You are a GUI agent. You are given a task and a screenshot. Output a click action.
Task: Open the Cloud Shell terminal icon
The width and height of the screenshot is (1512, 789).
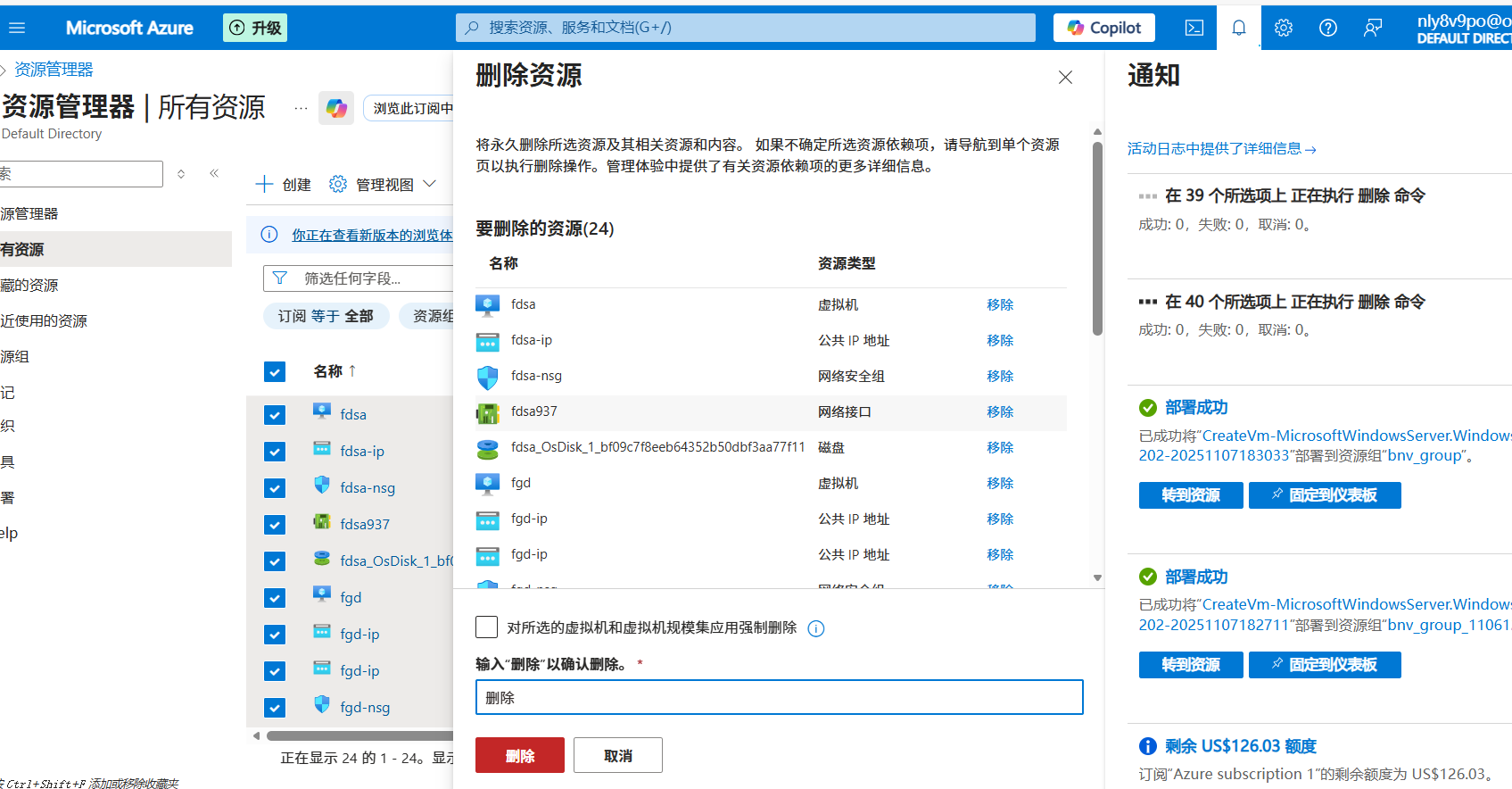[1194, 28]
